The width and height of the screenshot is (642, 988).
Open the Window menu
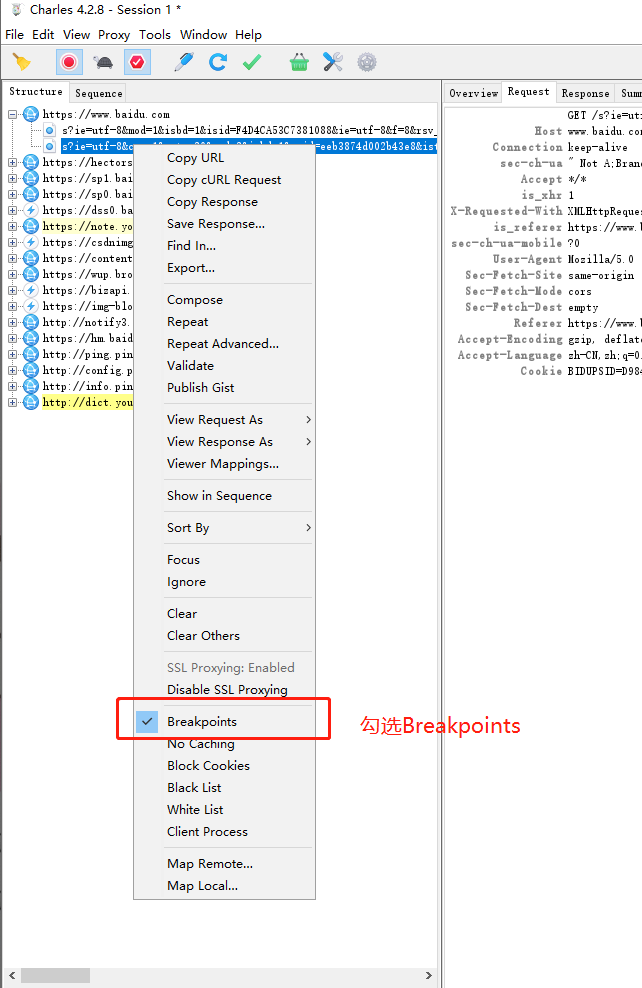(203, 35)
